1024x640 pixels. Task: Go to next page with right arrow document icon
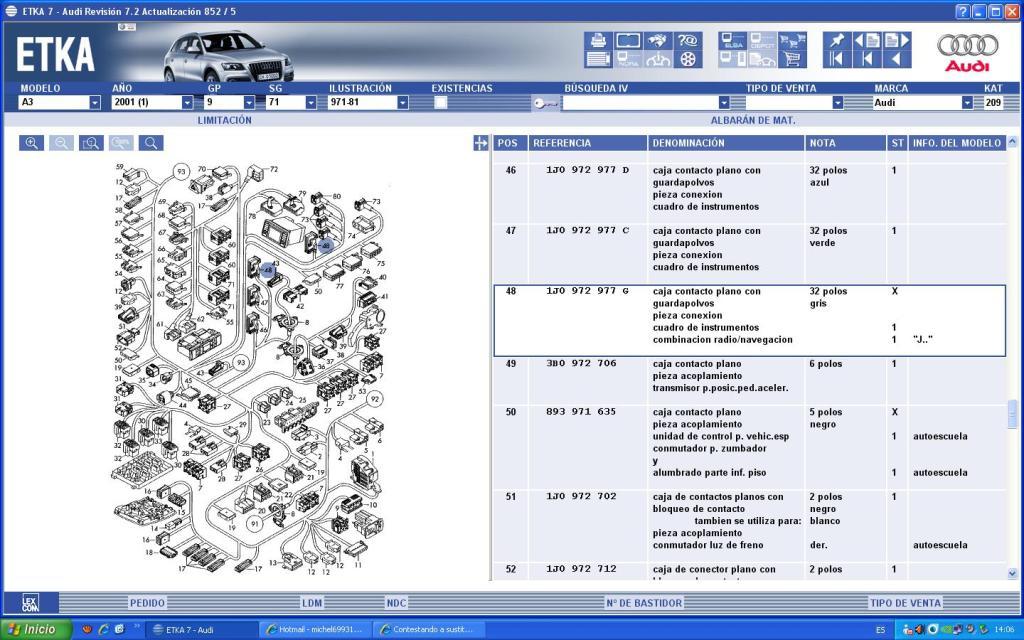coord(897,40)
